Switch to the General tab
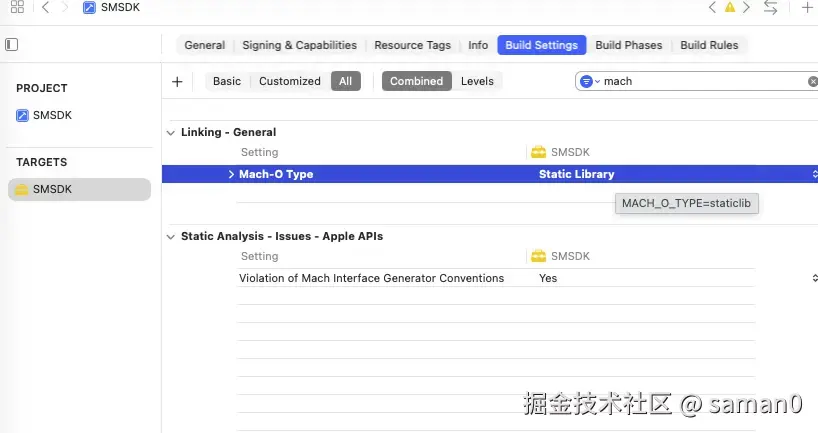818x433 pixels. click(x=204, y=45)
